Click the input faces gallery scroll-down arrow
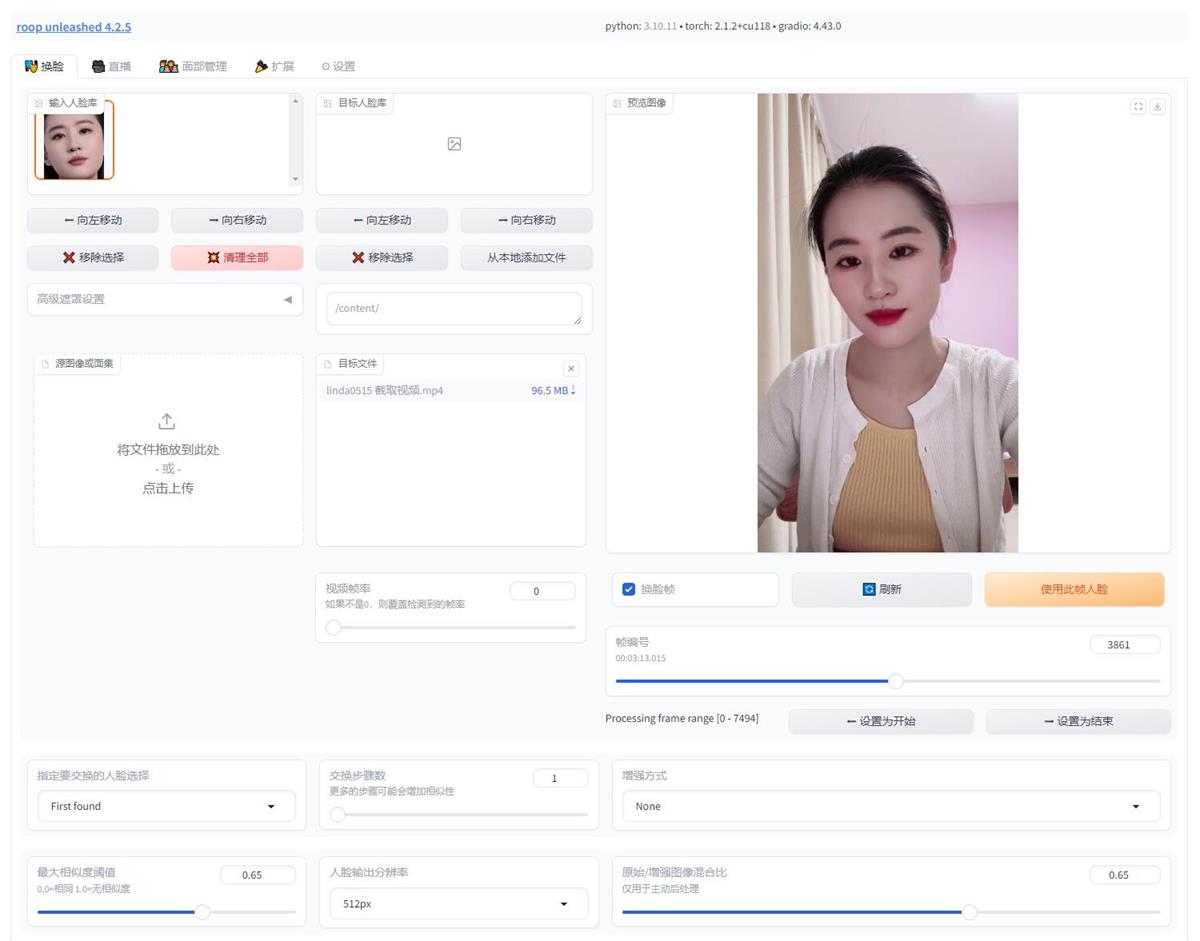Image resolution: width=1200 pixels, height=941 pixels. [x=295, y=179]
